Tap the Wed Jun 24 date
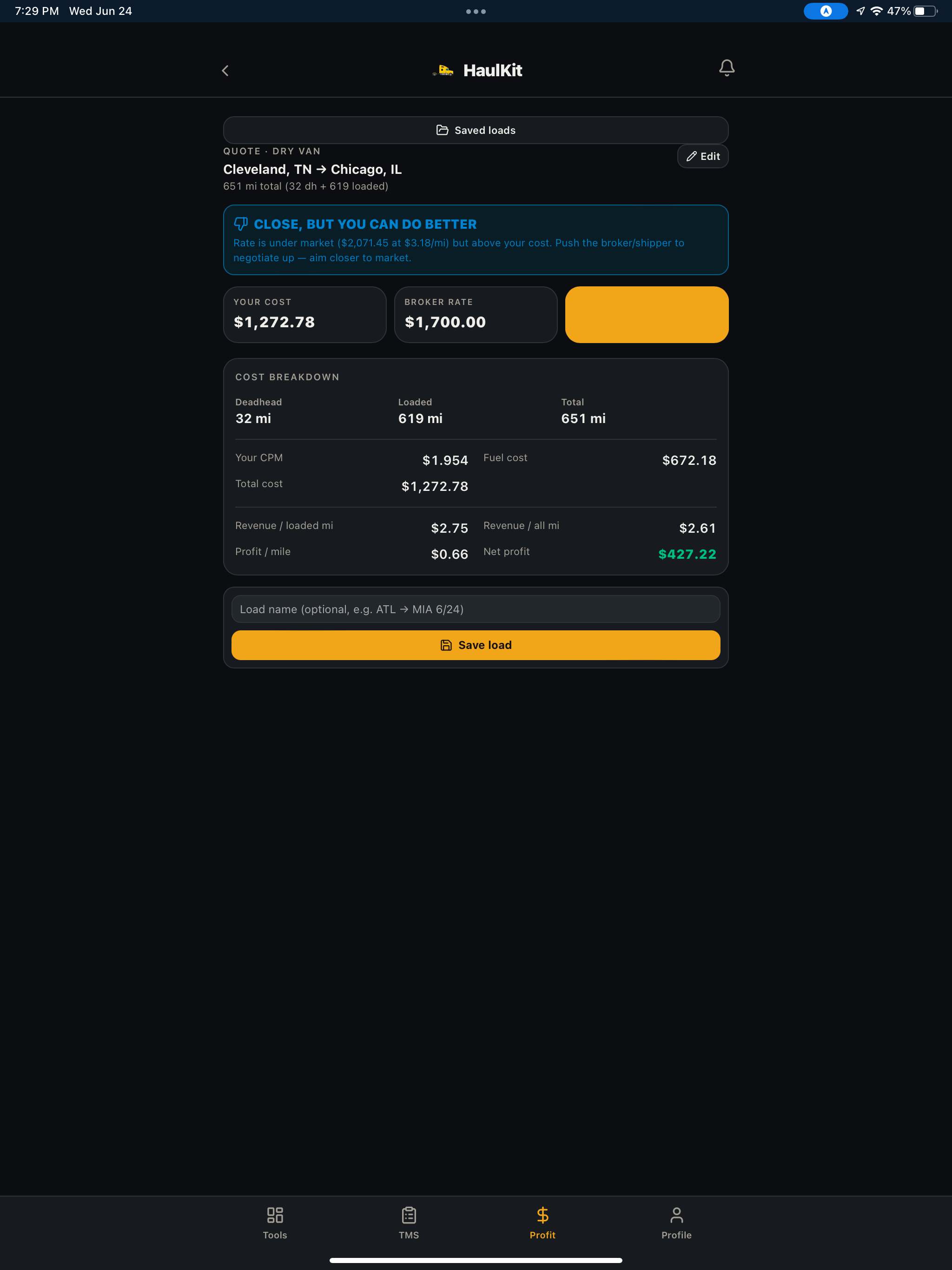Viewport: 952px width, 1270px height. tap(100, 11)
